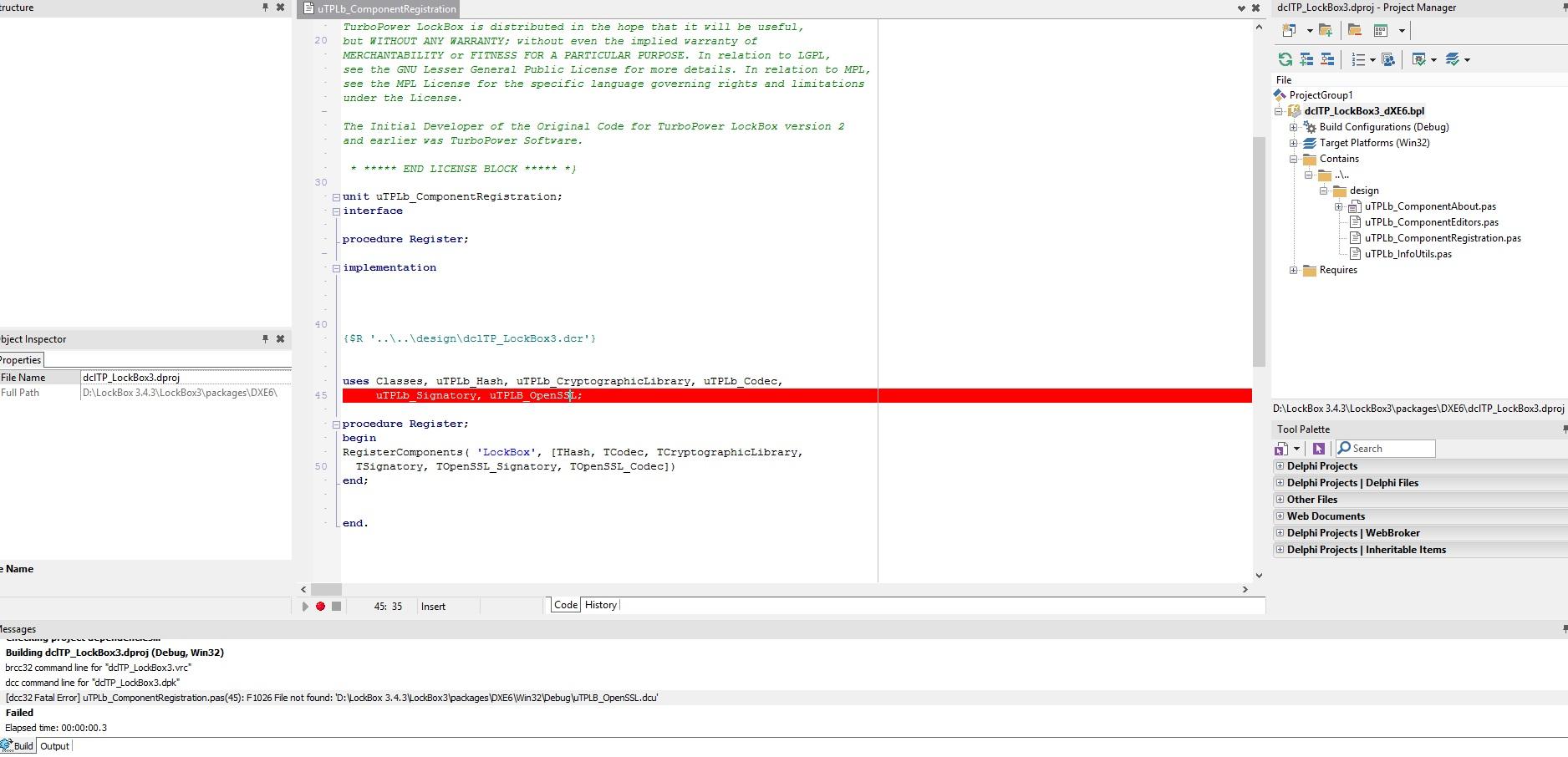The height and width of the screenshot is (757, 1568).
Task: Switch to the Code tab below the editor
Action: click(566, 605)
